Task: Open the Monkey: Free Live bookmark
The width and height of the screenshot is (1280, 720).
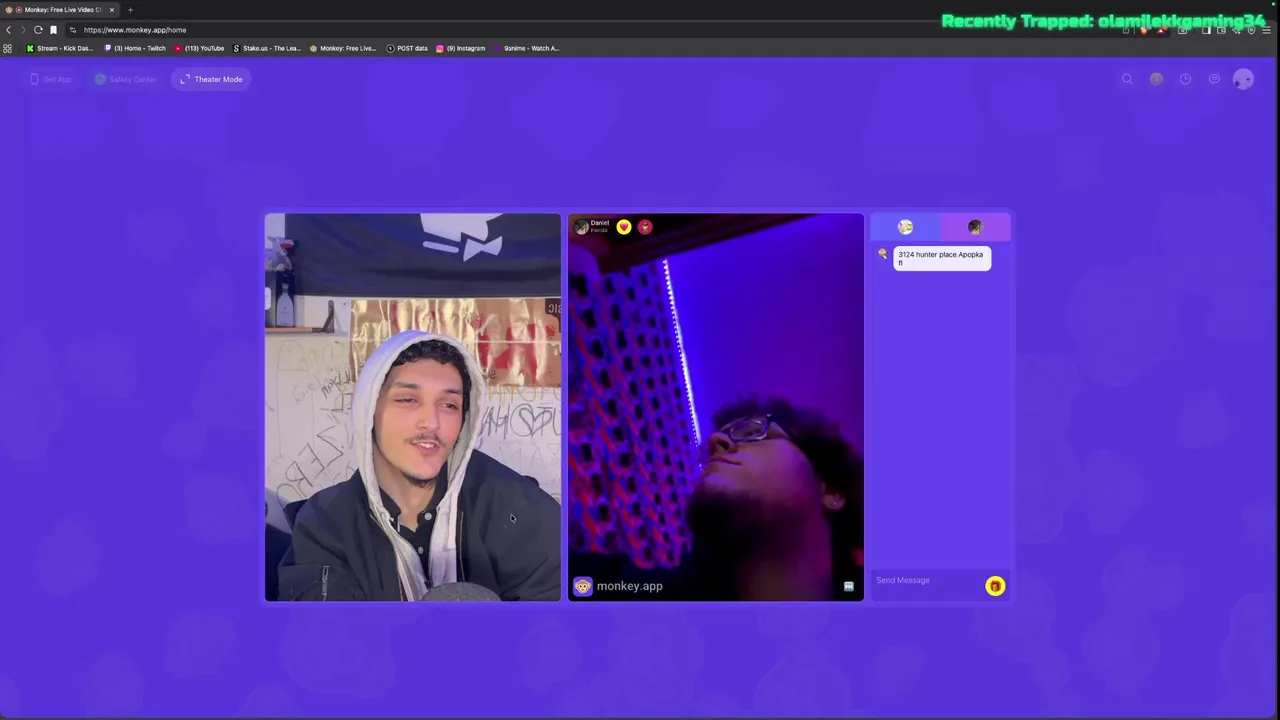Action: tap(343, 48)
